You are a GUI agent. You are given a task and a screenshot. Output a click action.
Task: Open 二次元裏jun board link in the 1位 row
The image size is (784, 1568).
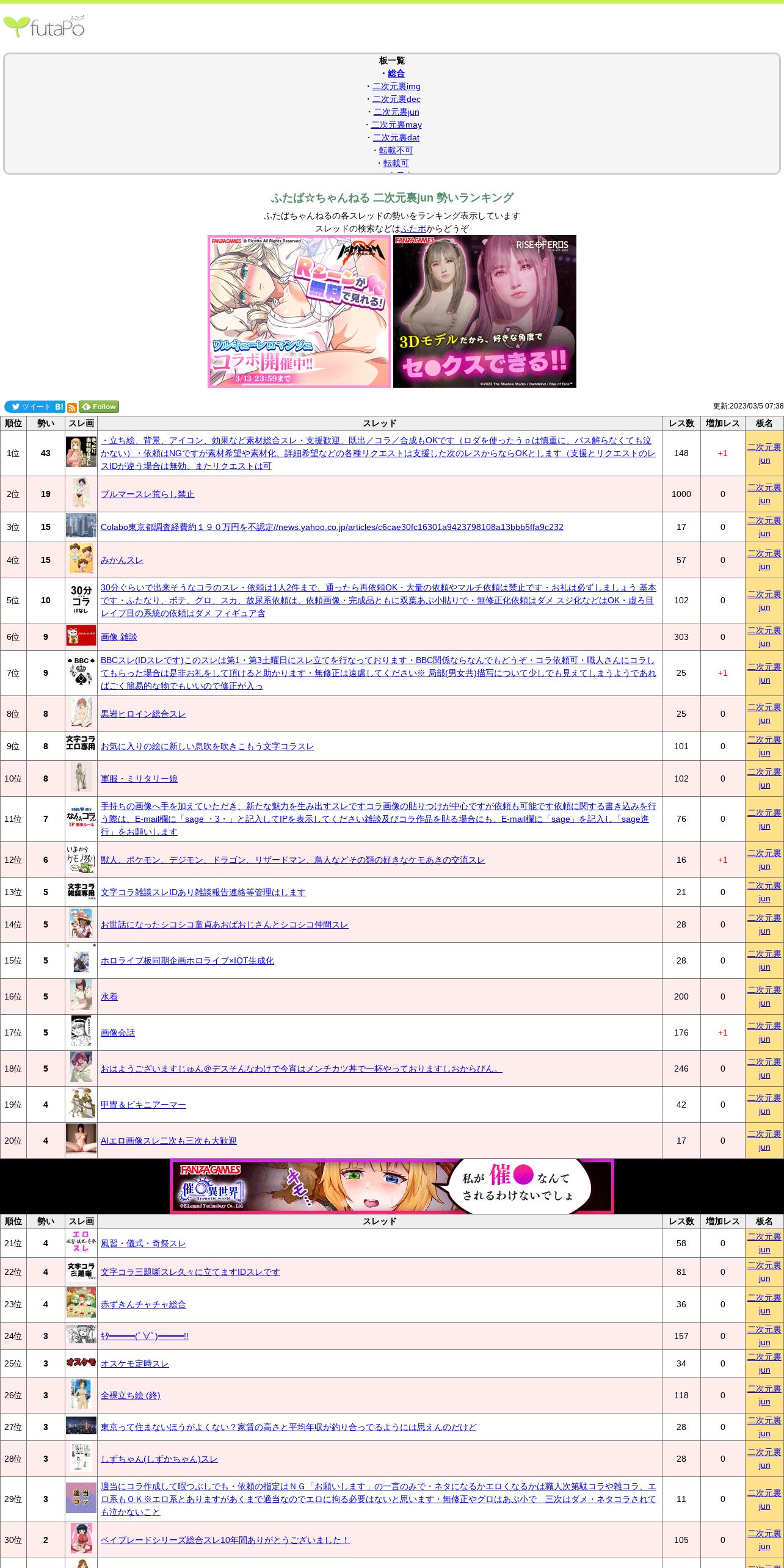pos(764,453)
